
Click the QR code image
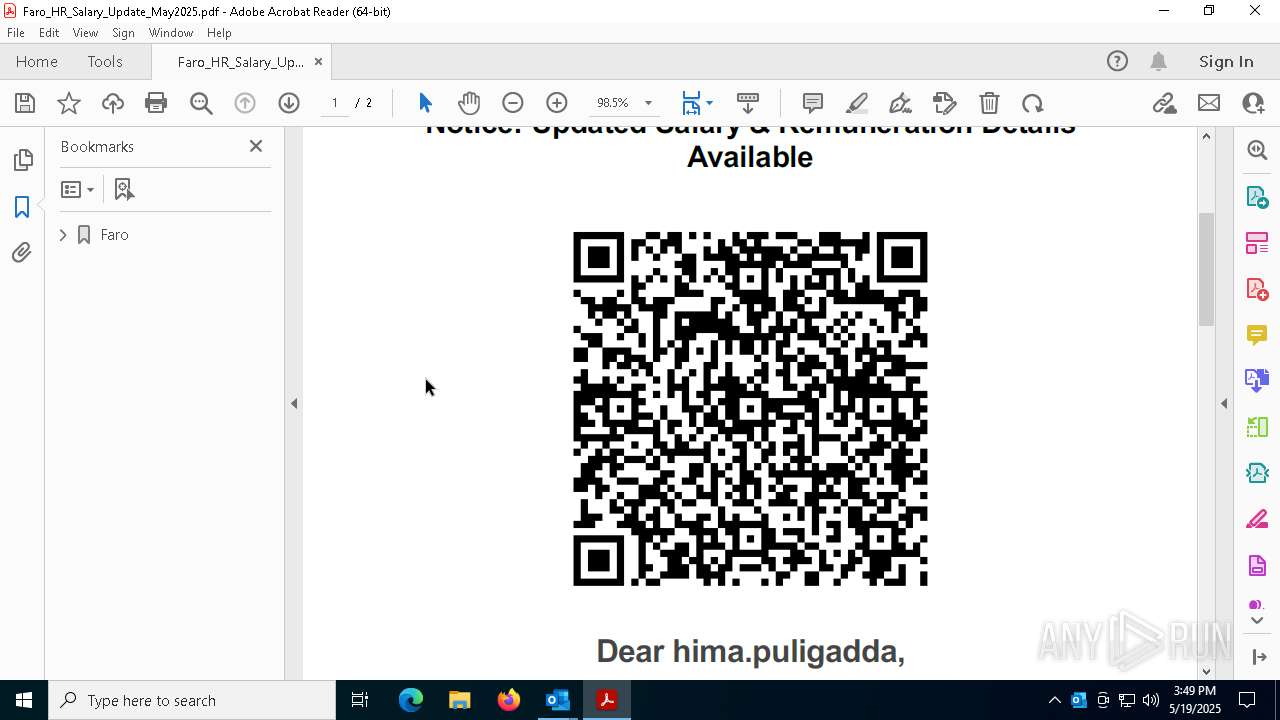click(x=750, y=409)
